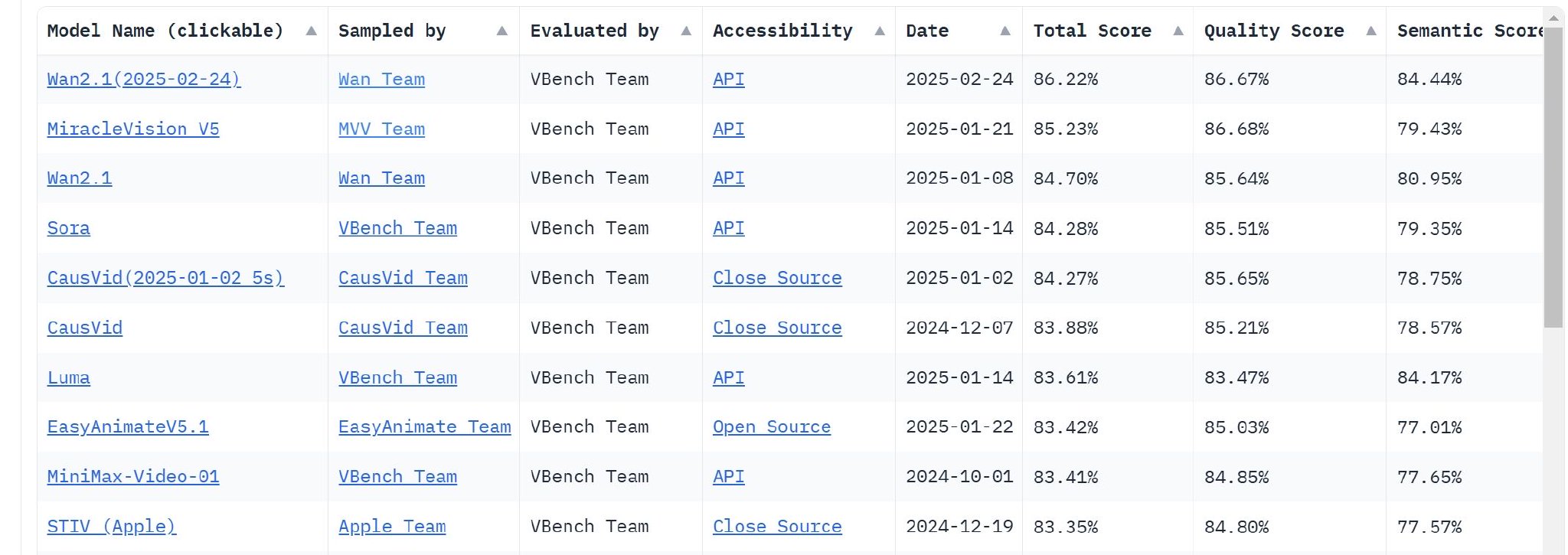
Task: Click the Accessibility sort arrow icon
Action: (880, 31)
